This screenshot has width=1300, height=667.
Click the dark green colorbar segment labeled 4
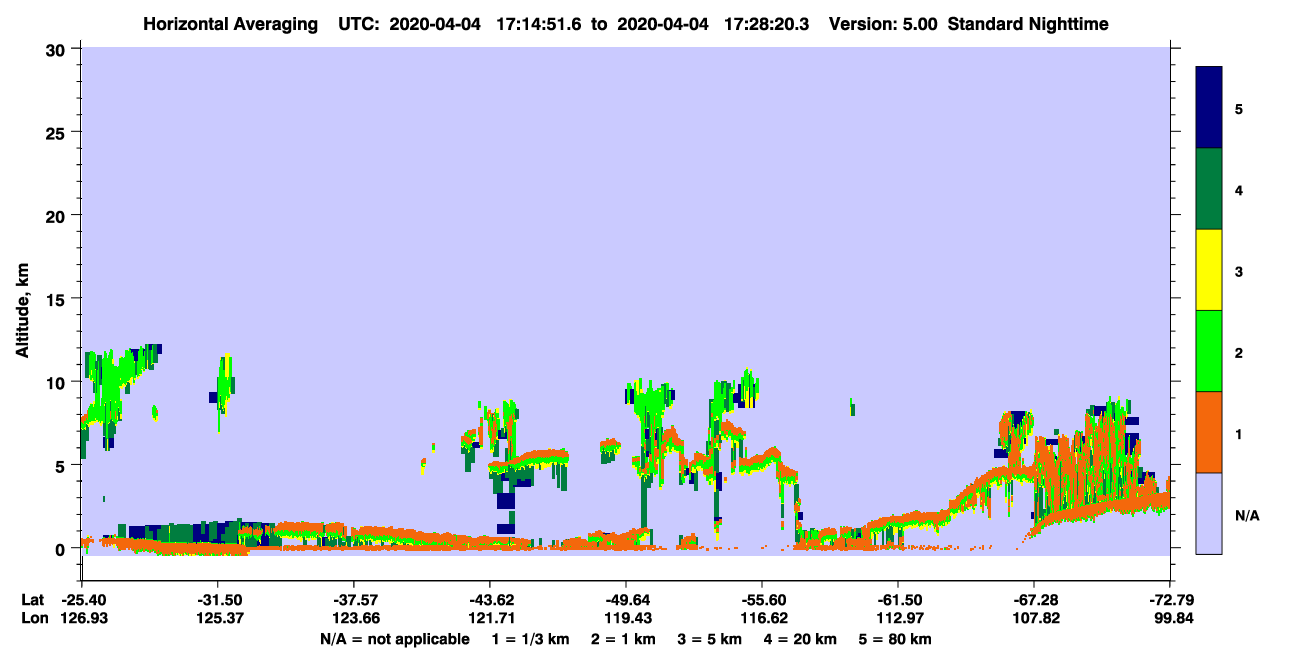(1209, 189)
